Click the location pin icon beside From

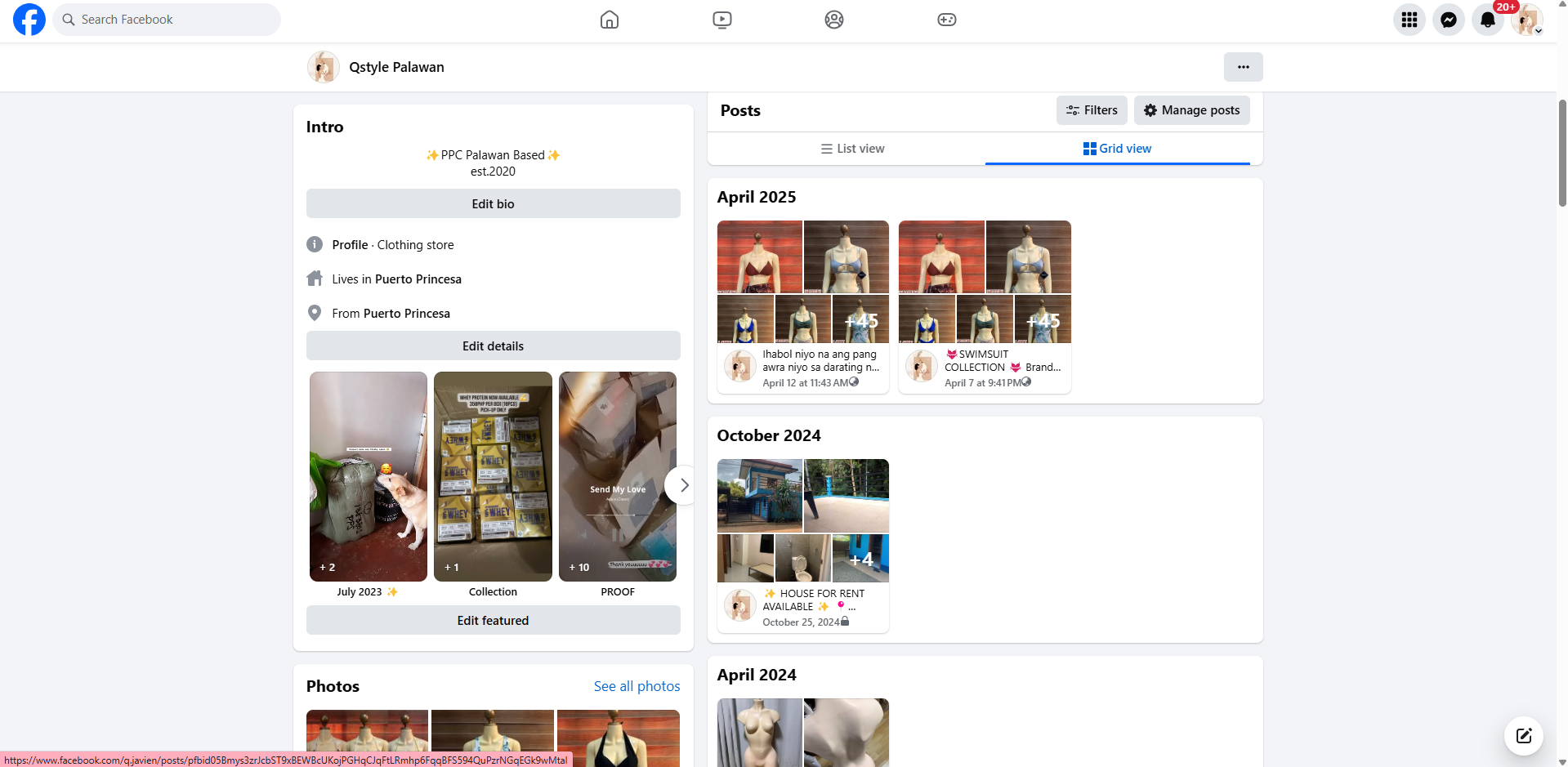point(315,313)
